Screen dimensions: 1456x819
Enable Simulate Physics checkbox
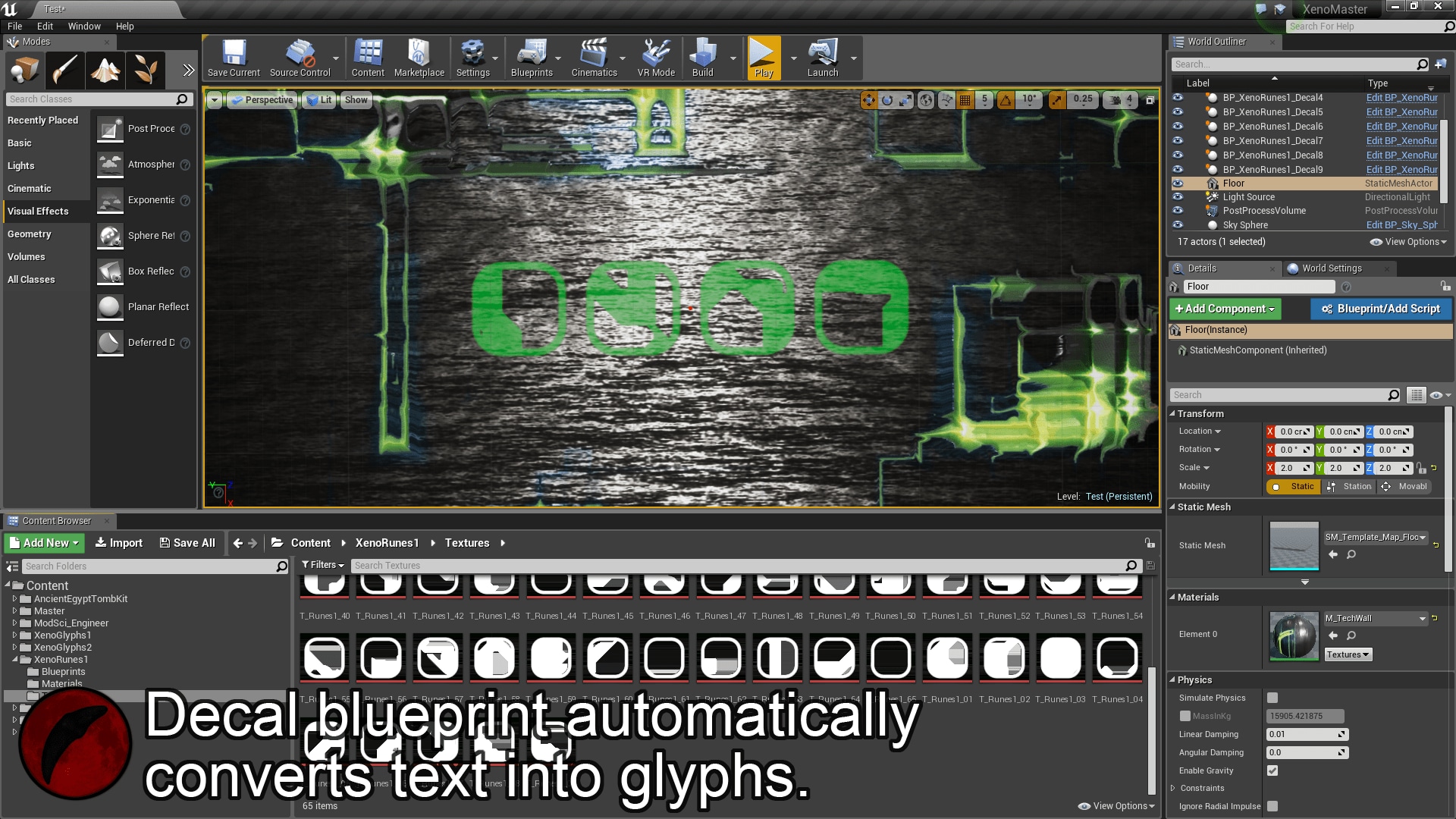[x=1272, y=698]
